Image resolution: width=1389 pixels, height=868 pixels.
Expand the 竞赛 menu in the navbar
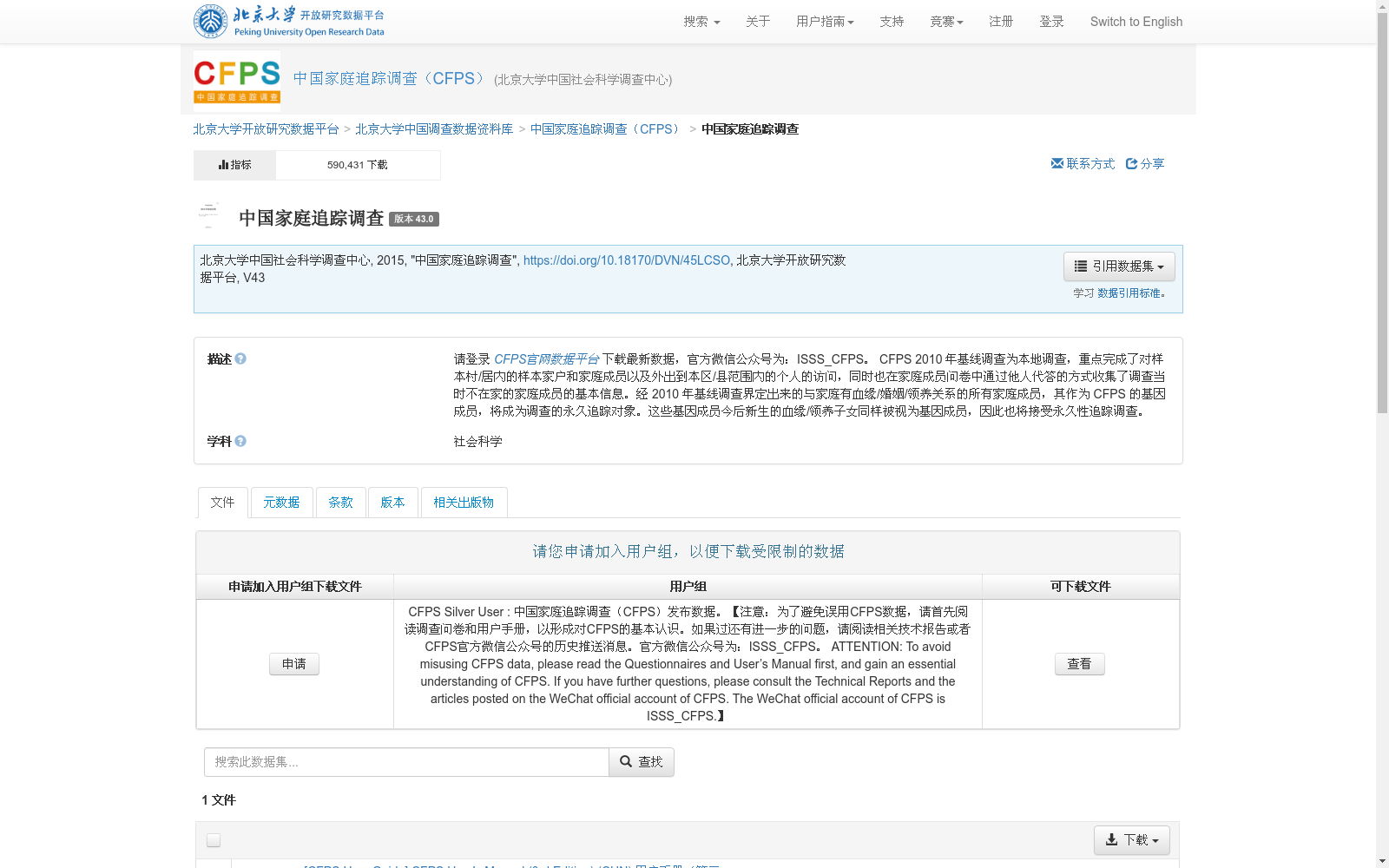click(946, 22)
